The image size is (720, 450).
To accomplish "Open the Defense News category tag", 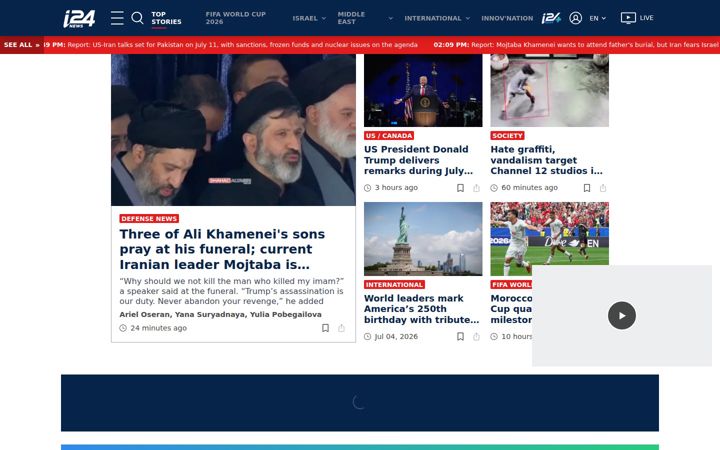I will coord(149,219).
